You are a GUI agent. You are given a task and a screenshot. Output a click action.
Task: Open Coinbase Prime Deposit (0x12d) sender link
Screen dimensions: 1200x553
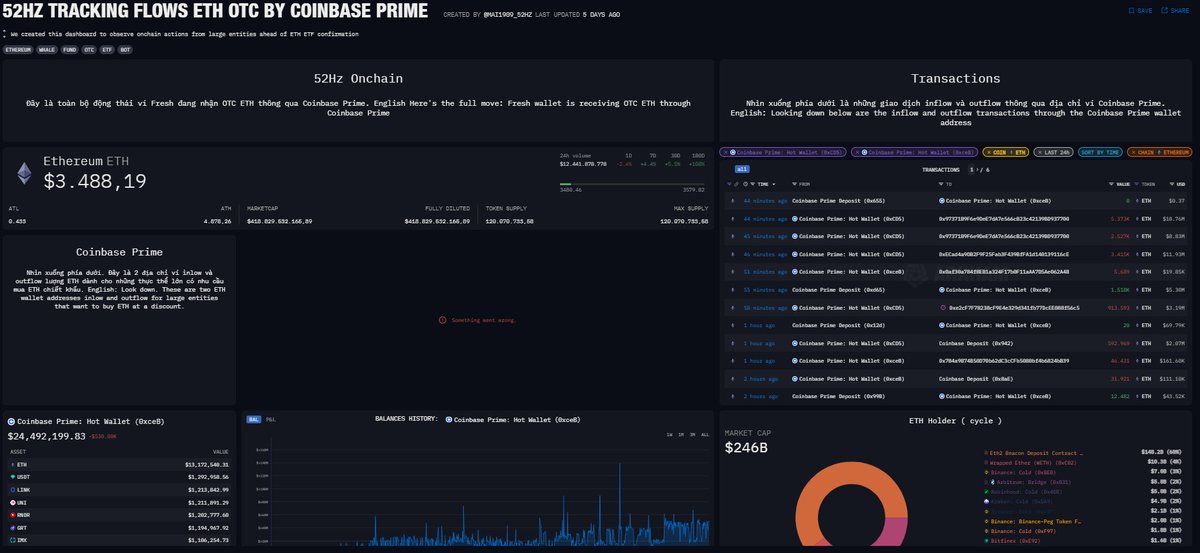pos(836,326)
